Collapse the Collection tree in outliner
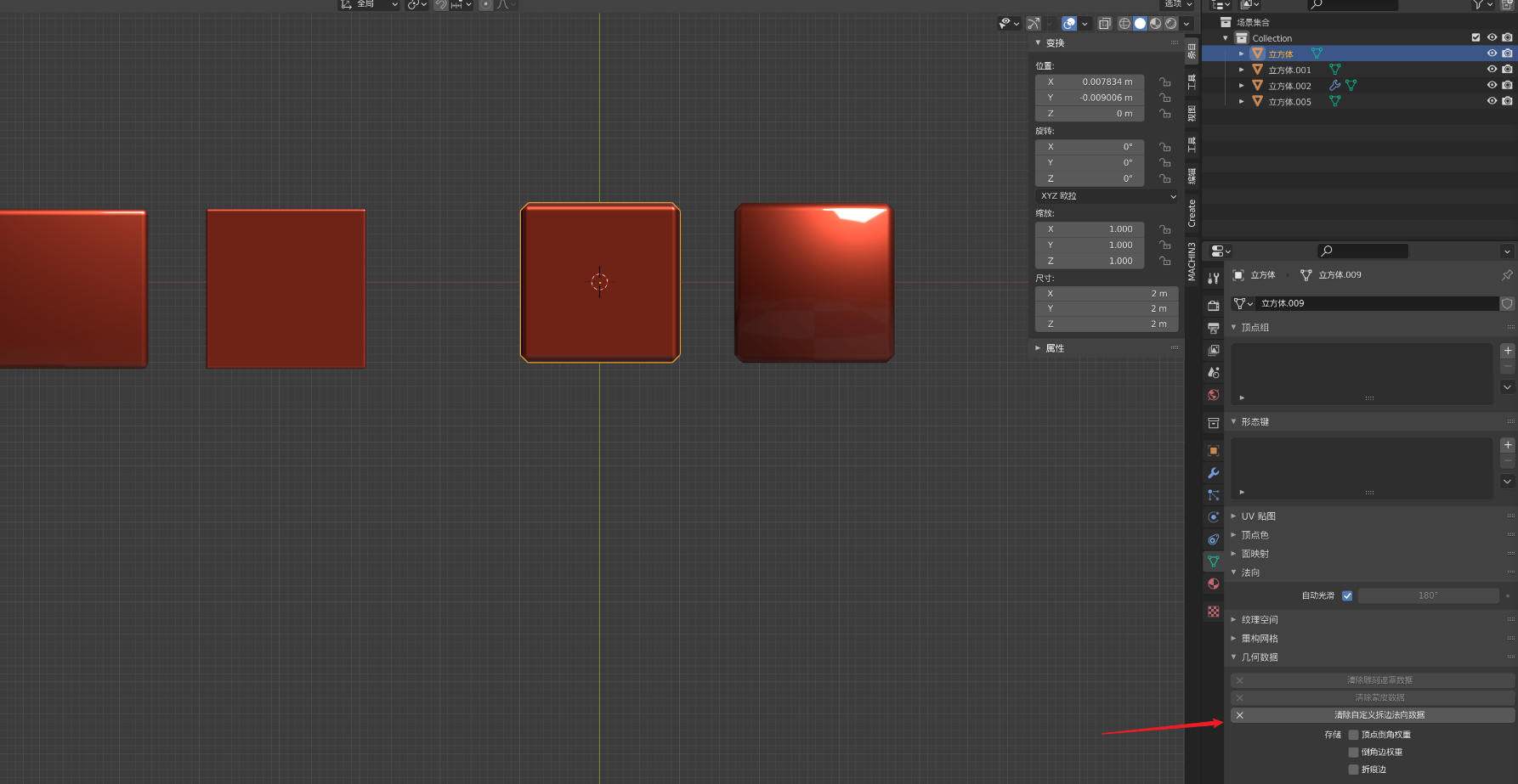 [x=1225, y=38]
